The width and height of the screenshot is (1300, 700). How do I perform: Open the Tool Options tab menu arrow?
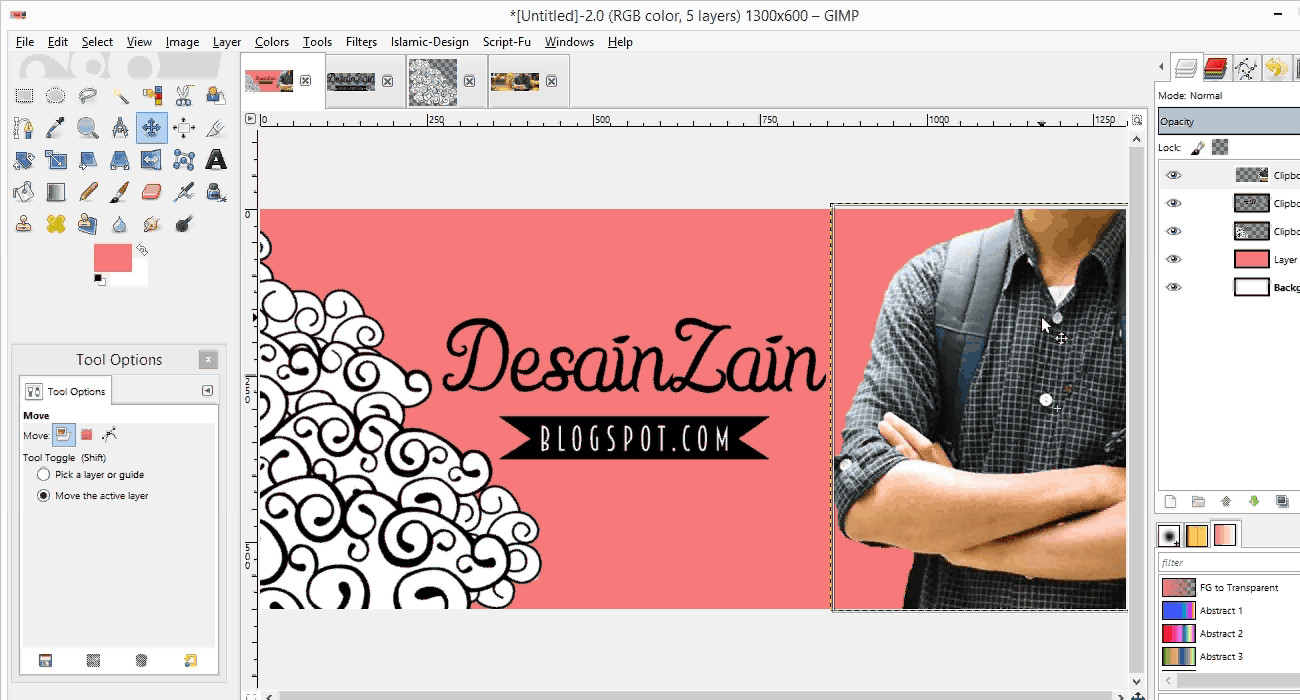point(208,391)
